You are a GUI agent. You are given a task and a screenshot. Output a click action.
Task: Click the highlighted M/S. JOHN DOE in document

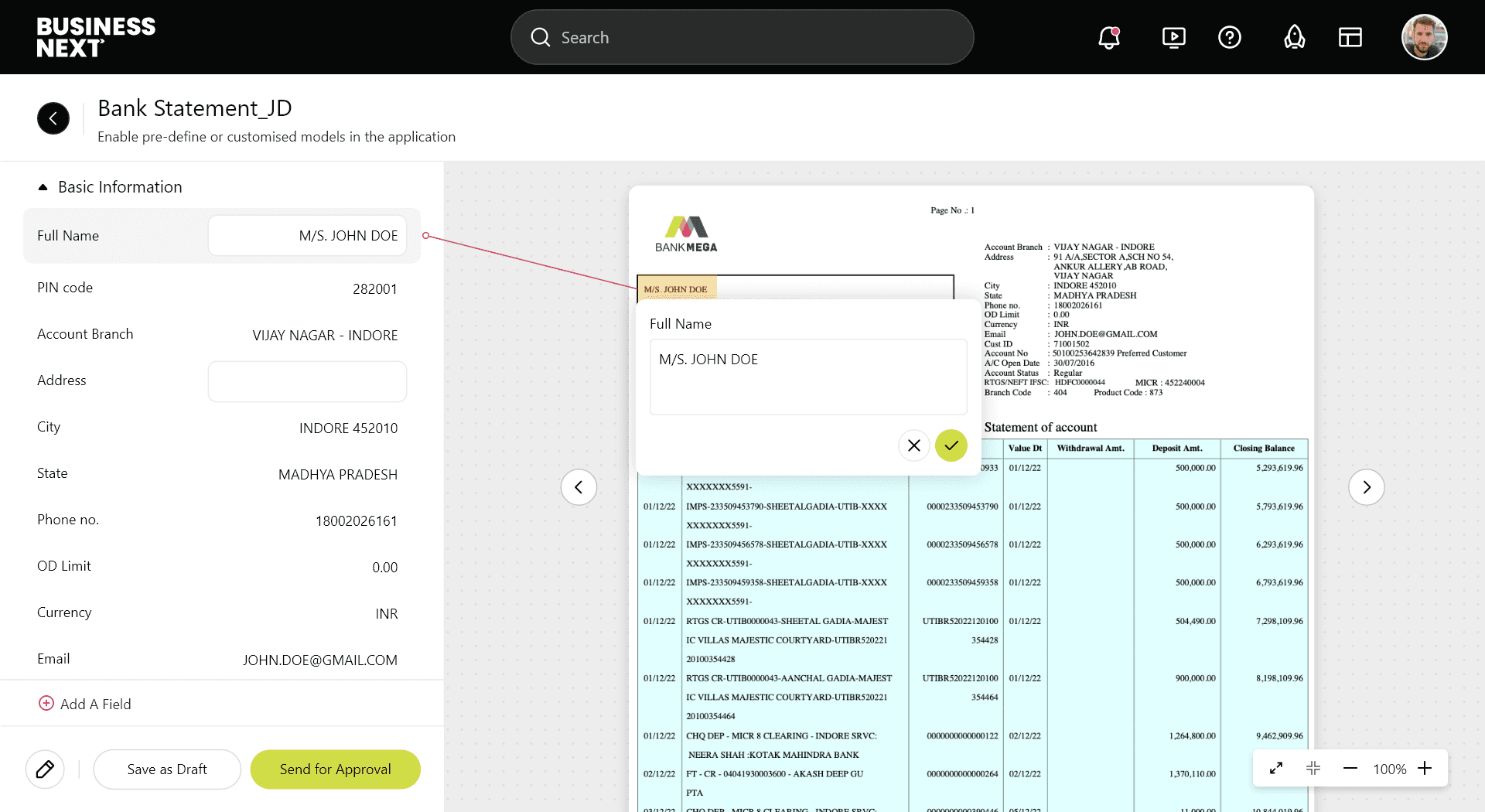677,289
